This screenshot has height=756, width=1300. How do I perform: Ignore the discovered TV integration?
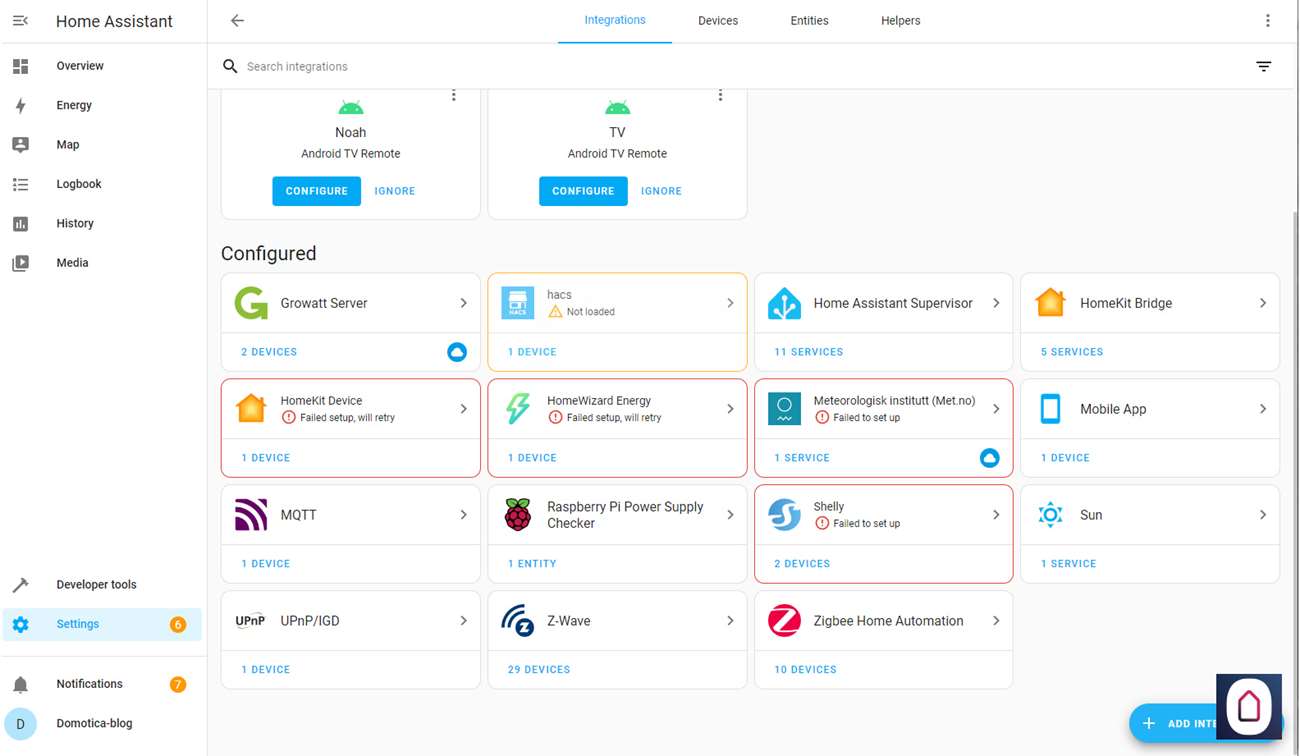pos(661,191)
